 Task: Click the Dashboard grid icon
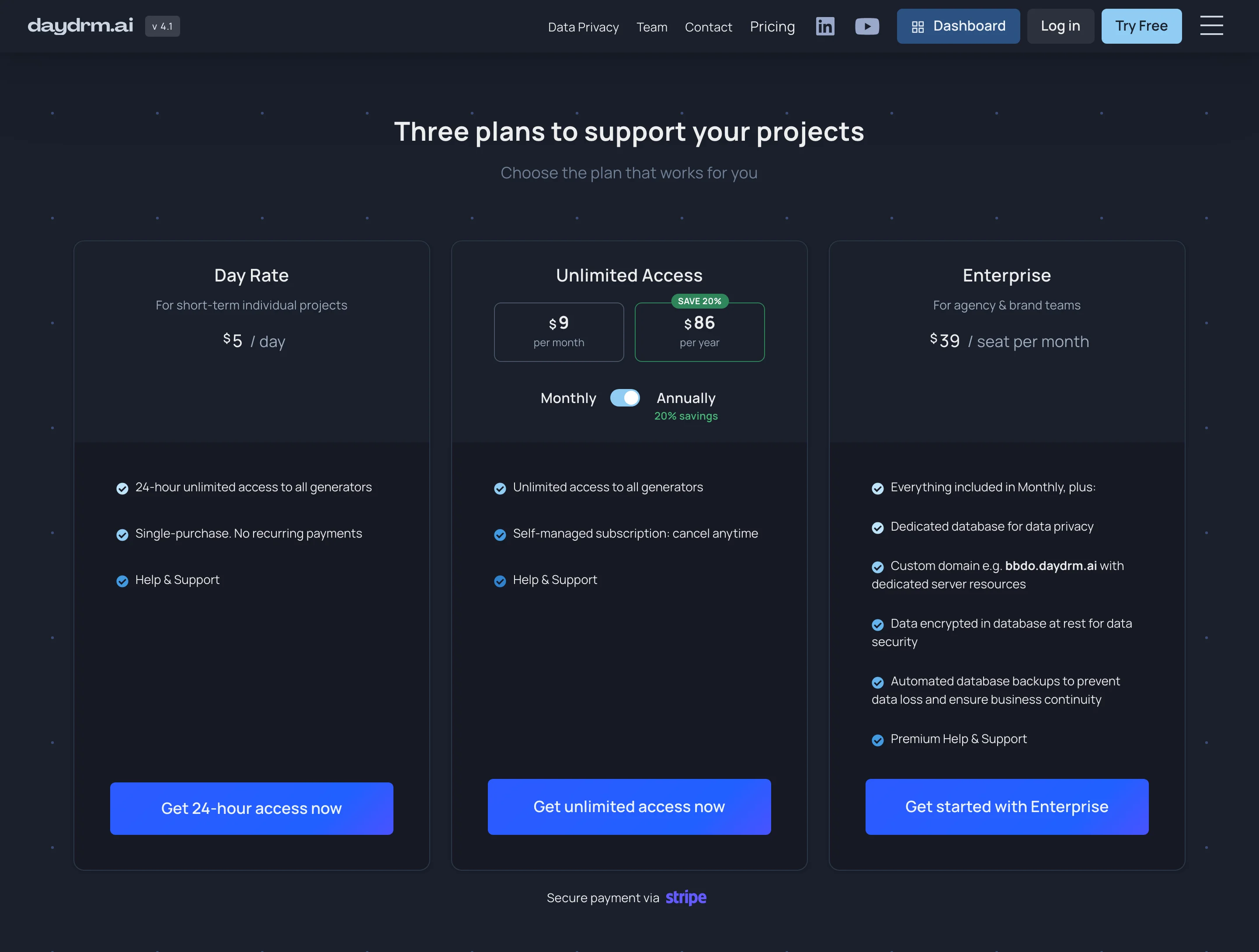pos(918,27)
